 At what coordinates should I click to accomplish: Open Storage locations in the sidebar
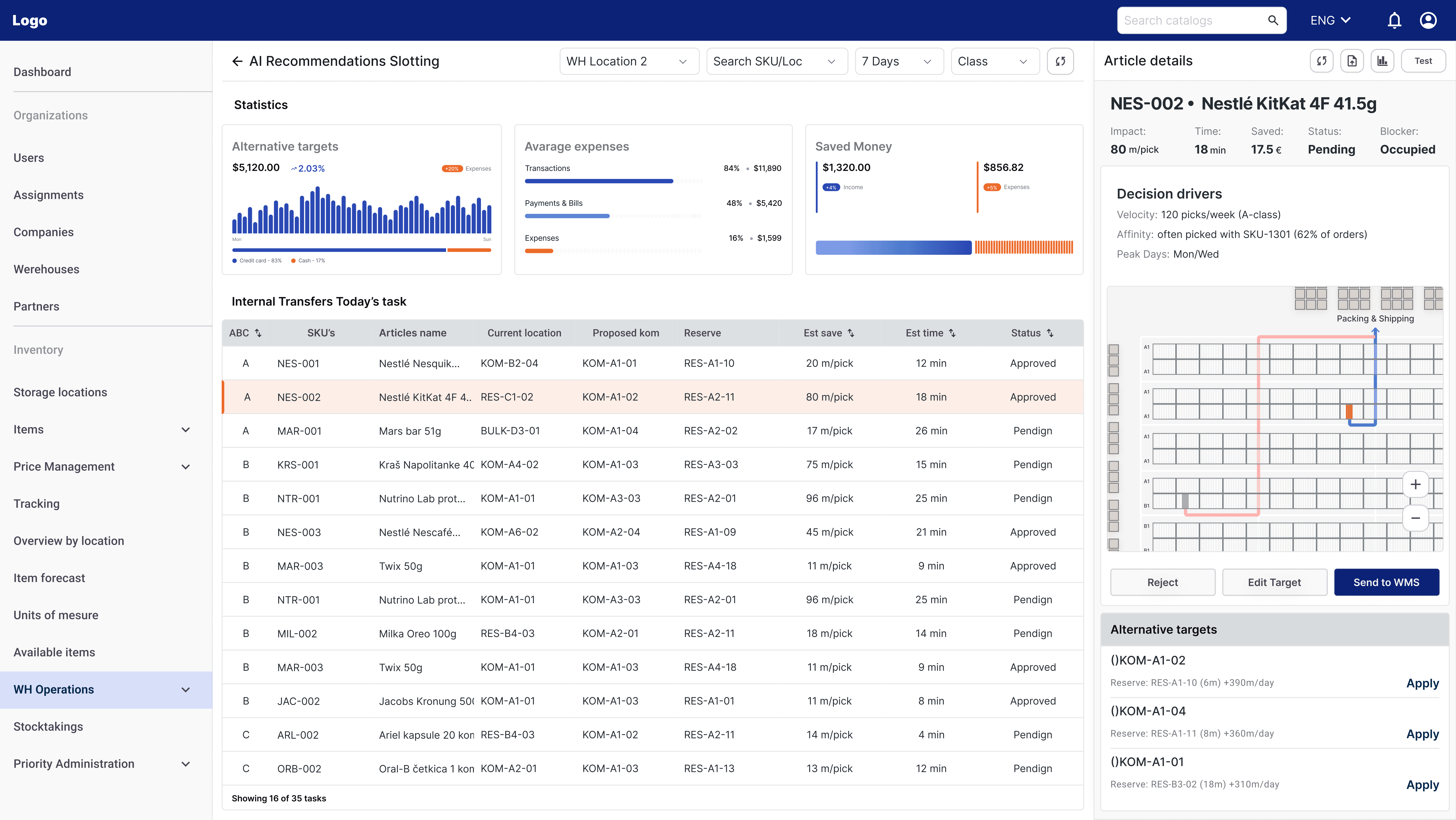[x=60, y=392]
